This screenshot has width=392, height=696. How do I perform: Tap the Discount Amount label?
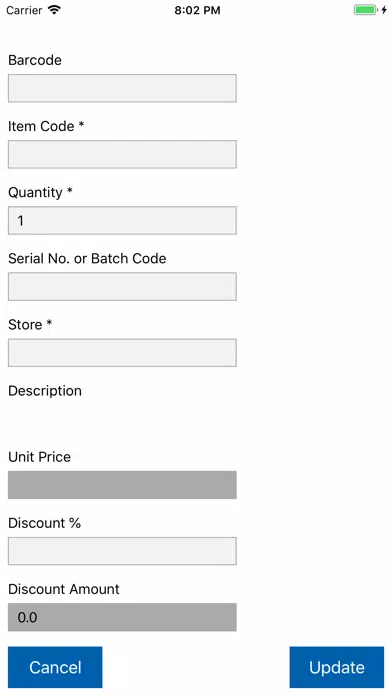64,589
